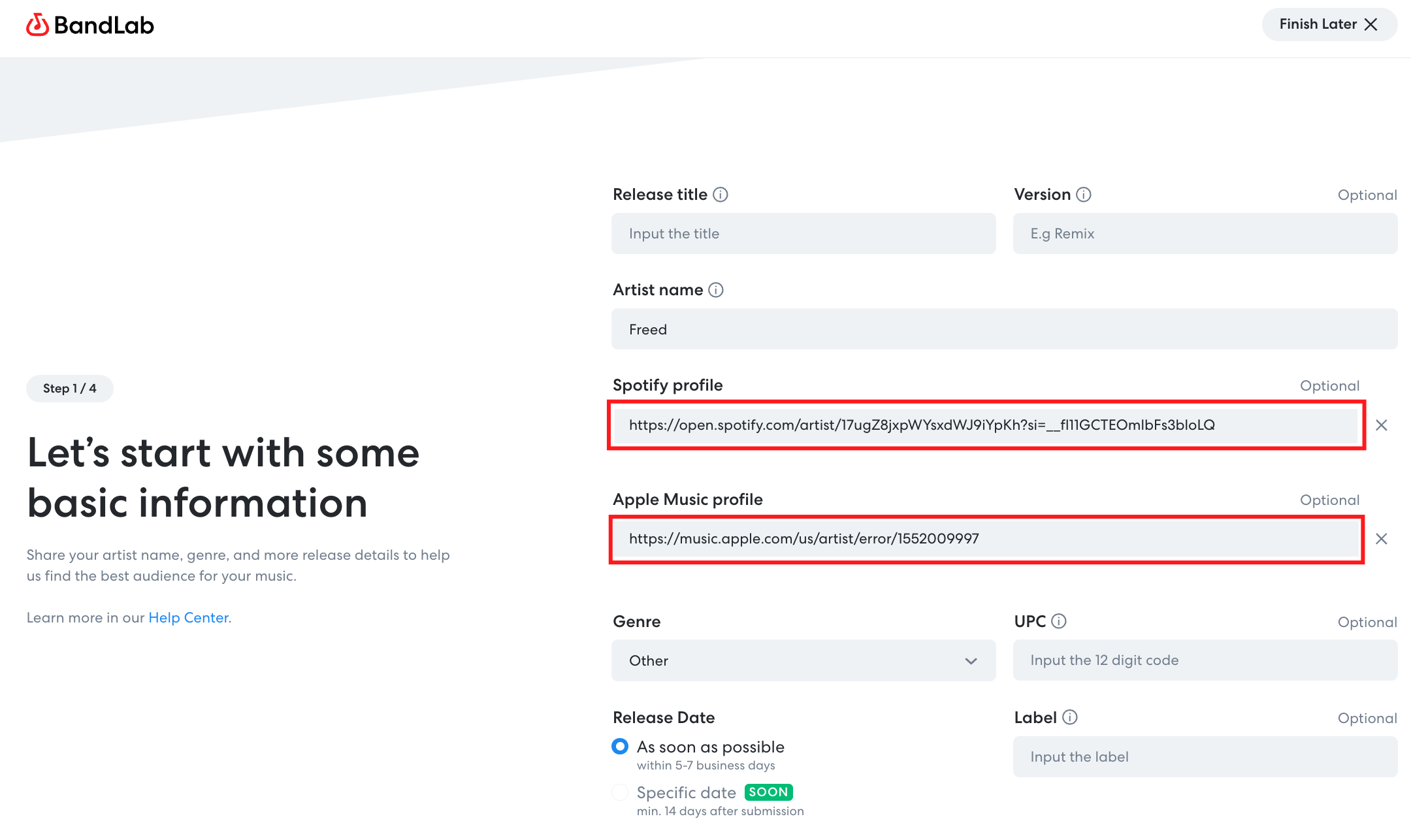Click the UPC 12 digit code field
The image size is (1411, 840).
(1205, 660)
